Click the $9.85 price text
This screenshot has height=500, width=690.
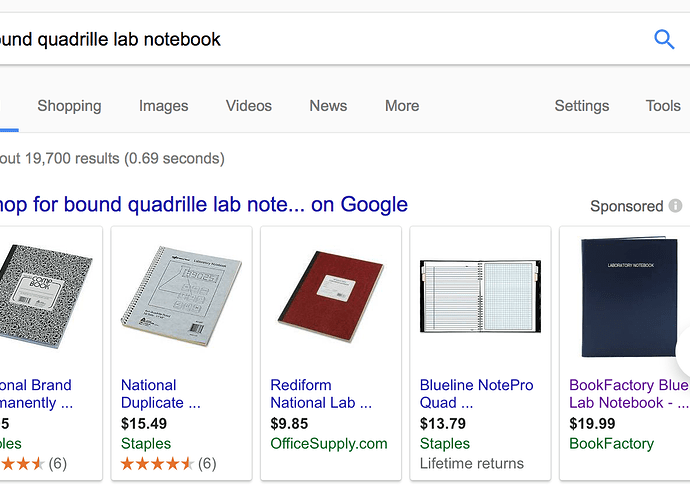[289, 423]
